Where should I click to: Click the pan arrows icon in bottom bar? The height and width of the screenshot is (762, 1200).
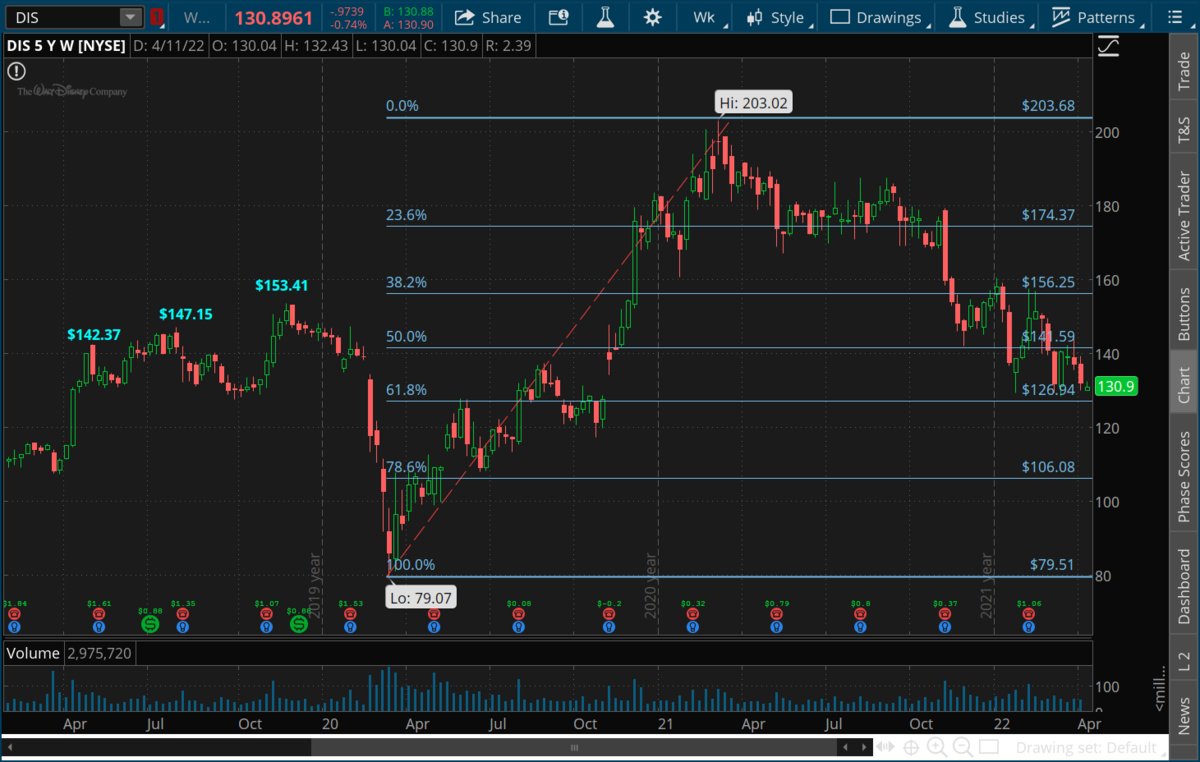point(886,747)
